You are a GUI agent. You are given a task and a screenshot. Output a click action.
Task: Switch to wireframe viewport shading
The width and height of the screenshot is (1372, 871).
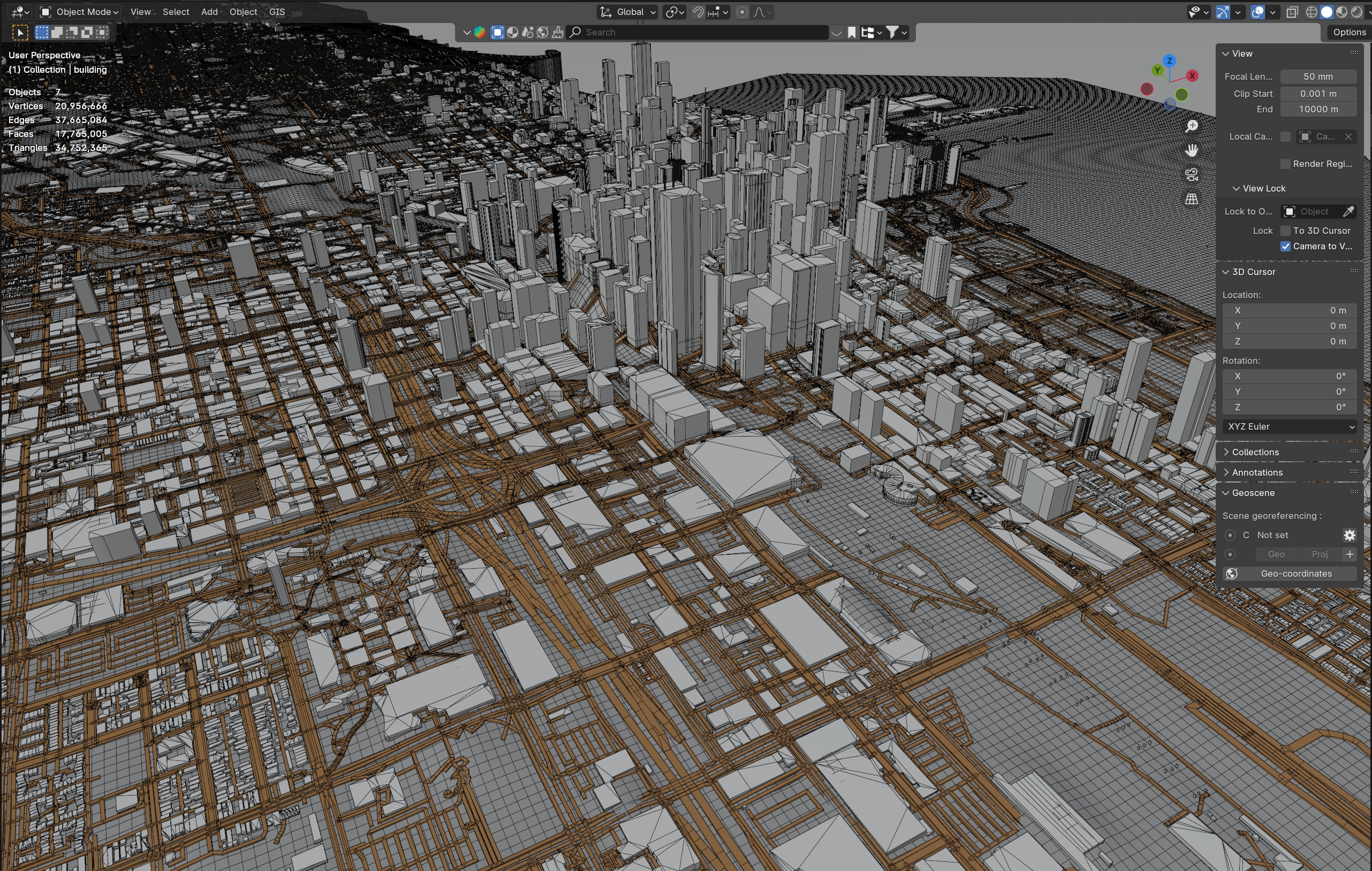(x=1311, y=12)
